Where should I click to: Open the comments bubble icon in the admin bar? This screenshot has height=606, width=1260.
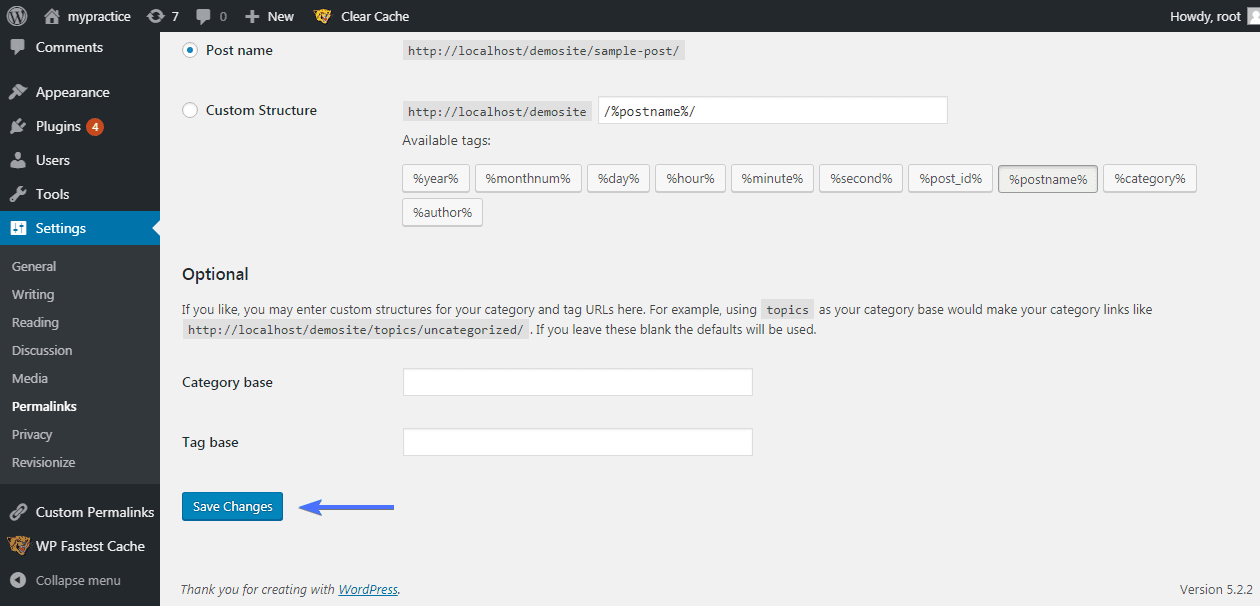click(204, 16)
